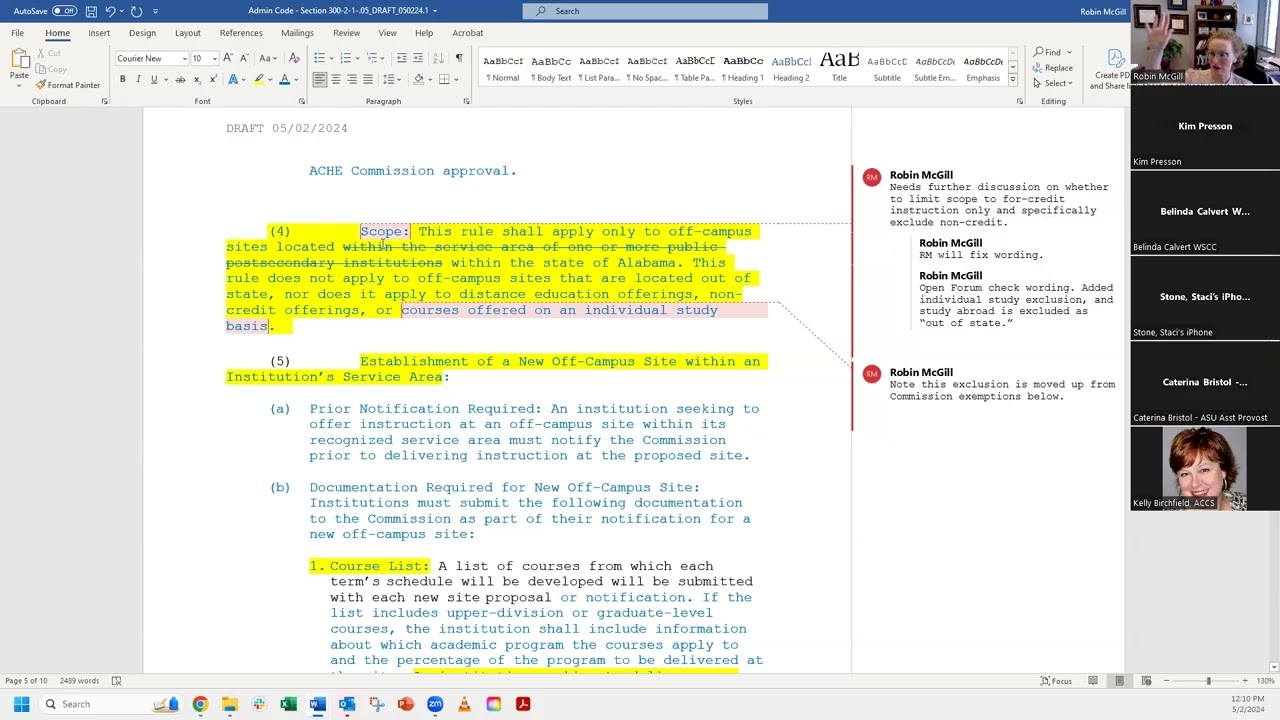Screen dimensions: 1280x720
Task: Click the Windows Start button
Action: 21,704
